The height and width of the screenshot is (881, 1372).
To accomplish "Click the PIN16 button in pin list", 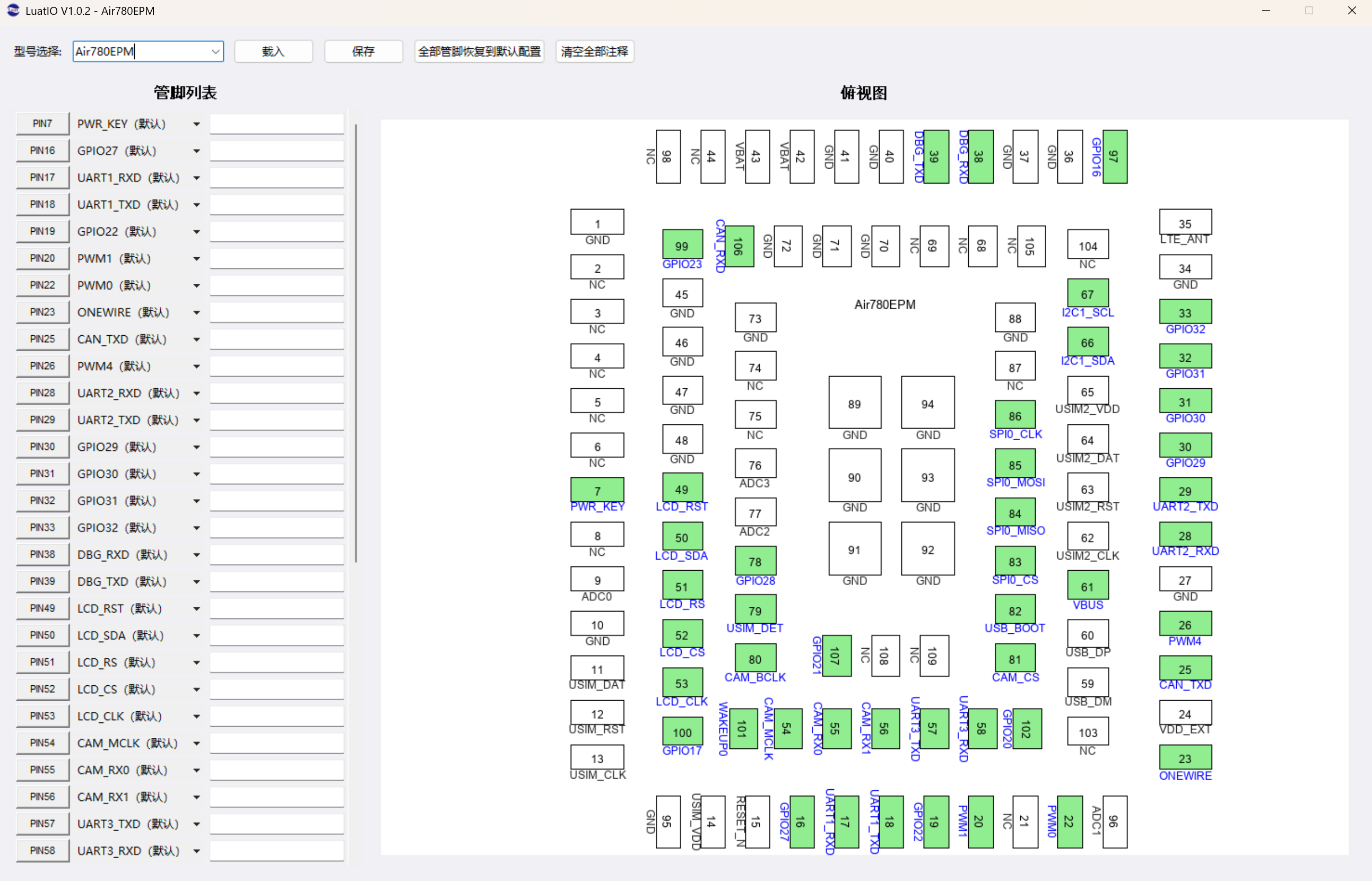I will [x=42, y=151].
